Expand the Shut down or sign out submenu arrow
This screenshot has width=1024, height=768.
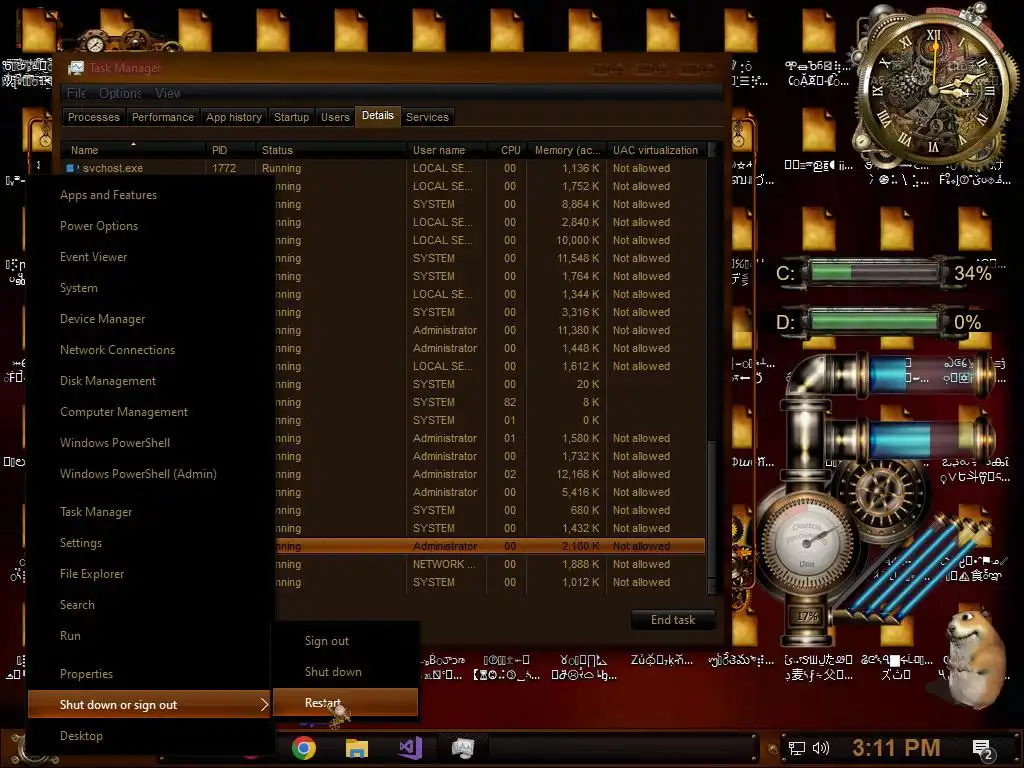(264, 705)
